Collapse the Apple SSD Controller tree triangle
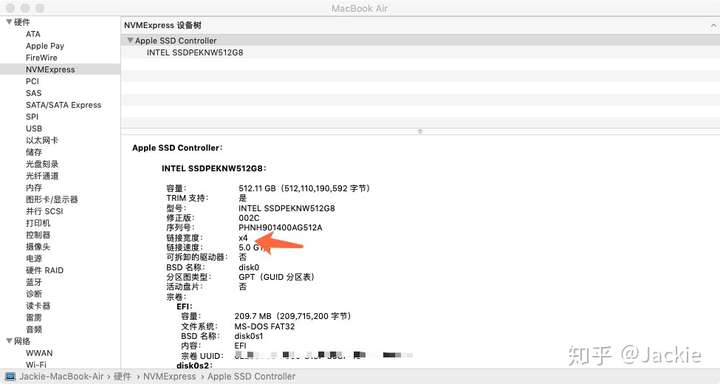Viewport: 720px width, 384px height. (x=130, y=40)
